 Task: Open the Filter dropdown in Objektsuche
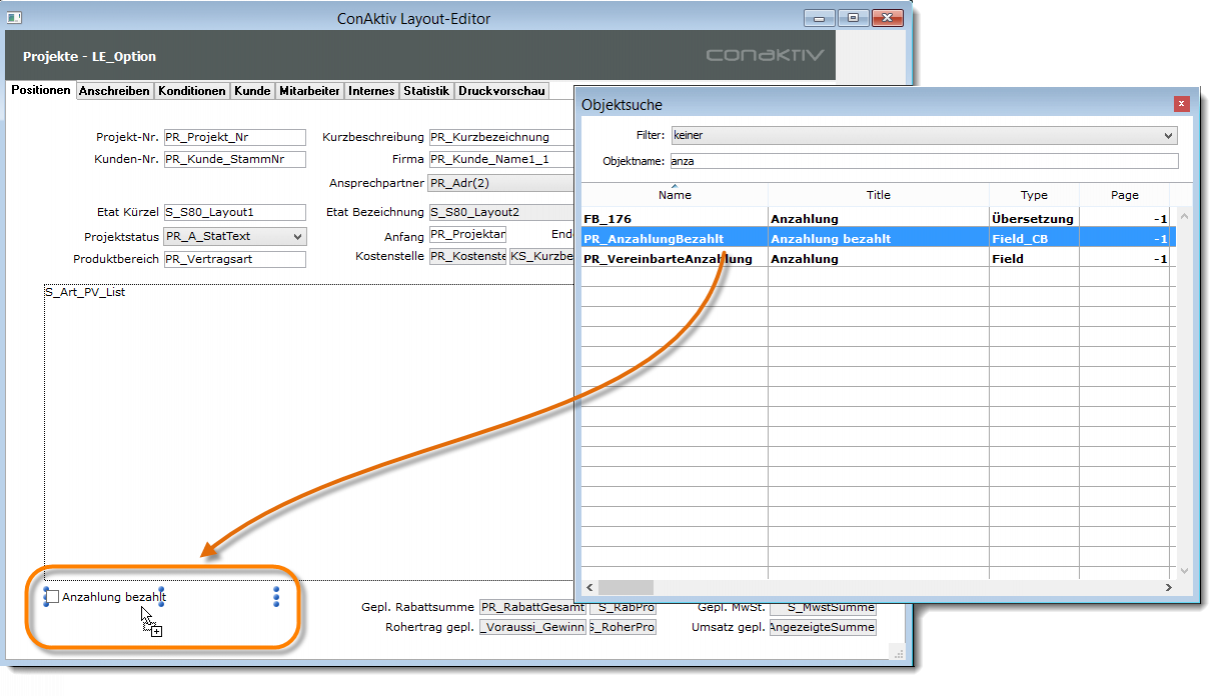pos(1168,135)
